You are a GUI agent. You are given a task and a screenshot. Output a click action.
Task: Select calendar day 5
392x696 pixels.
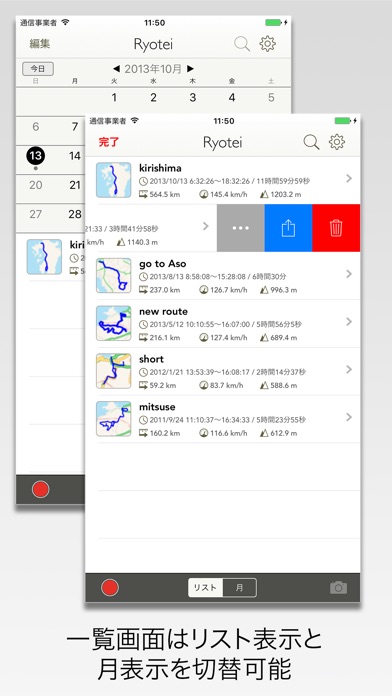(x=271, y=98)
